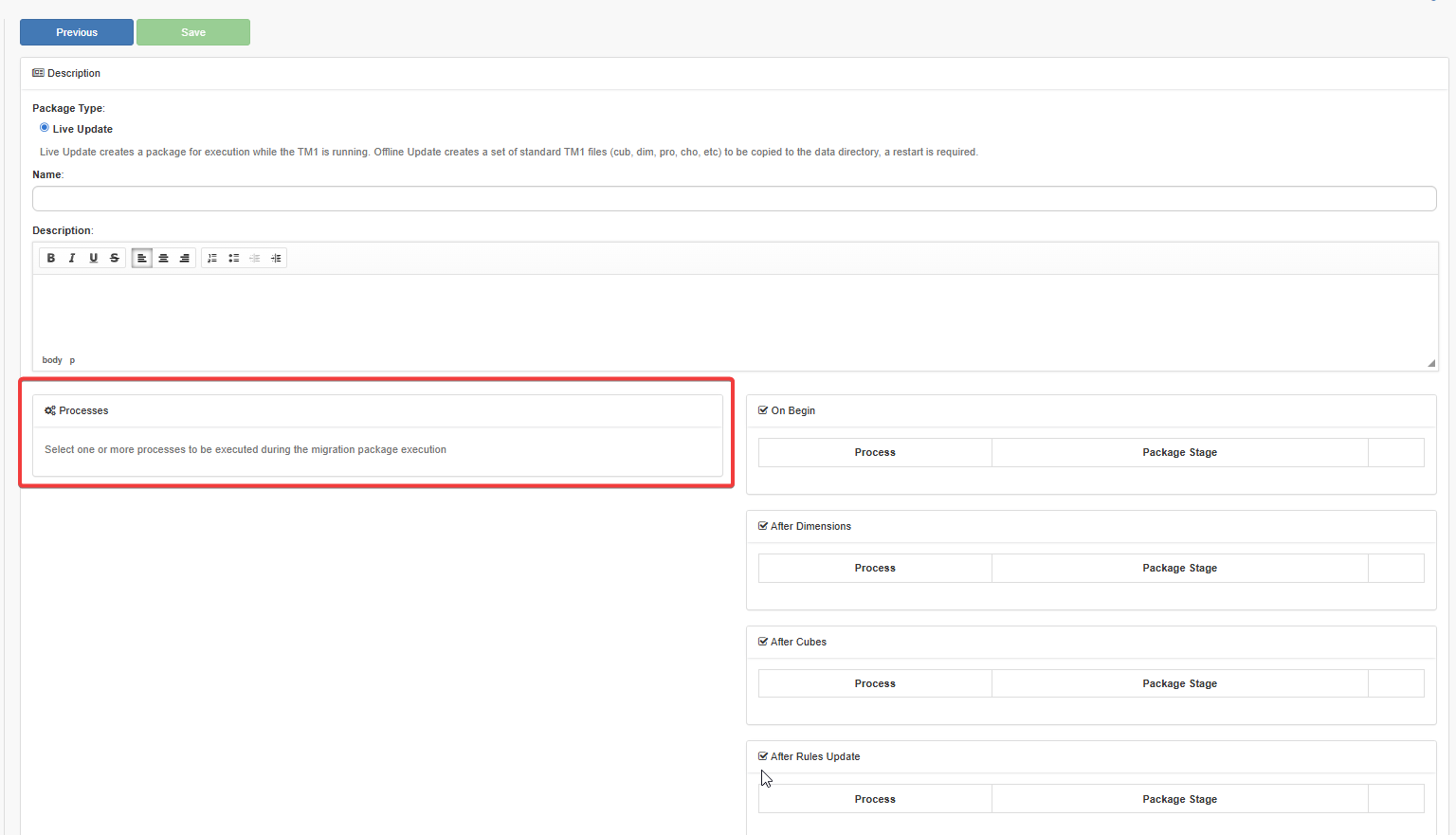Toggle the After Dimensions checkbox

click(763, 526)
